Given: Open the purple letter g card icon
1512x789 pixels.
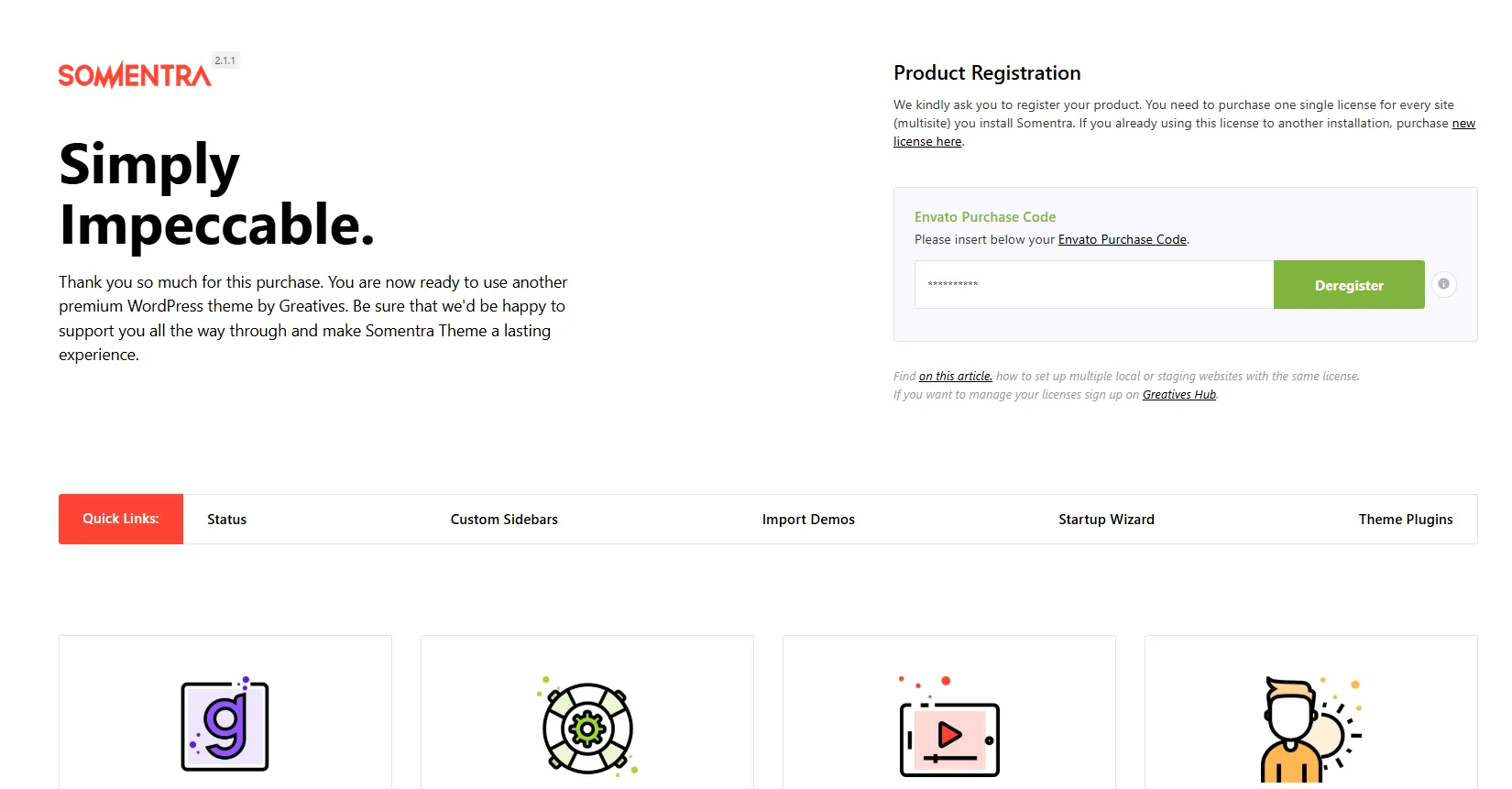Looking at the screenshot, I should click(225, 724).
